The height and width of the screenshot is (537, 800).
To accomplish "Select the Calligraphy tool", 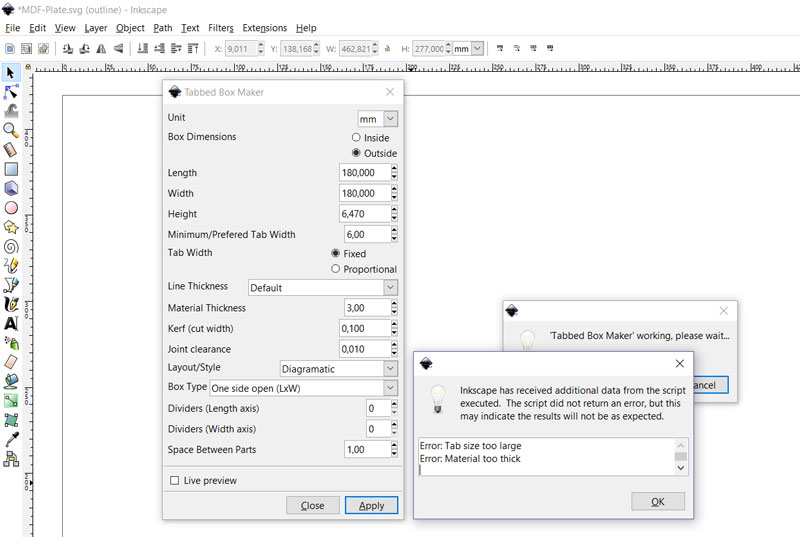I will tap(11, 304).
